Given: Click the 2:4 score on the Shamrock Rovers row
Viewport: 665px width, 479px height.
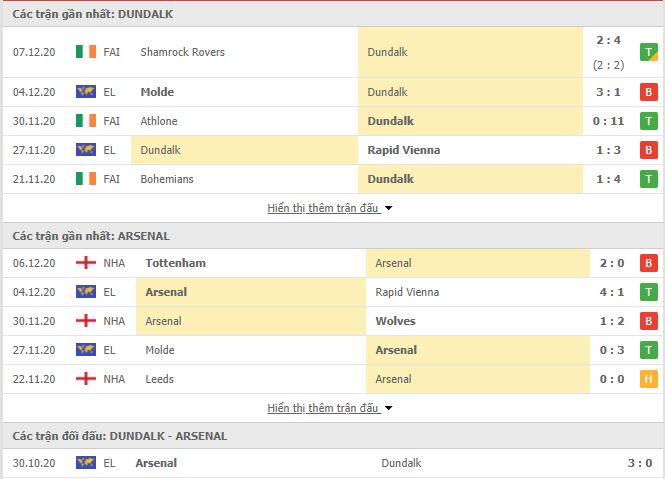Looking at the screenshot, I should (x=608, y=40).
